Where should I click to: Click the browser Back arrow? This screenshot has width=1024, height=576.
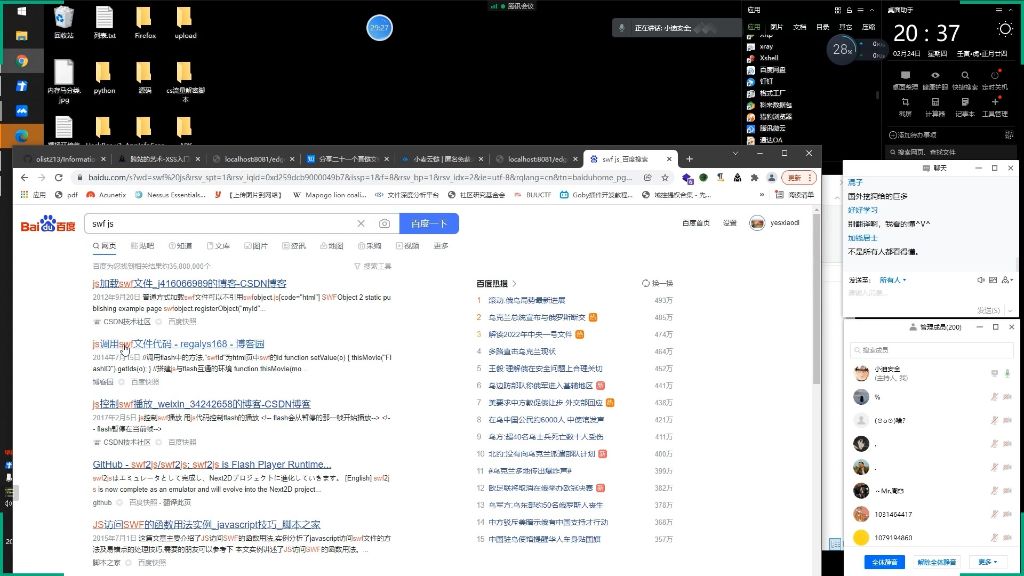tap(24, 178)
